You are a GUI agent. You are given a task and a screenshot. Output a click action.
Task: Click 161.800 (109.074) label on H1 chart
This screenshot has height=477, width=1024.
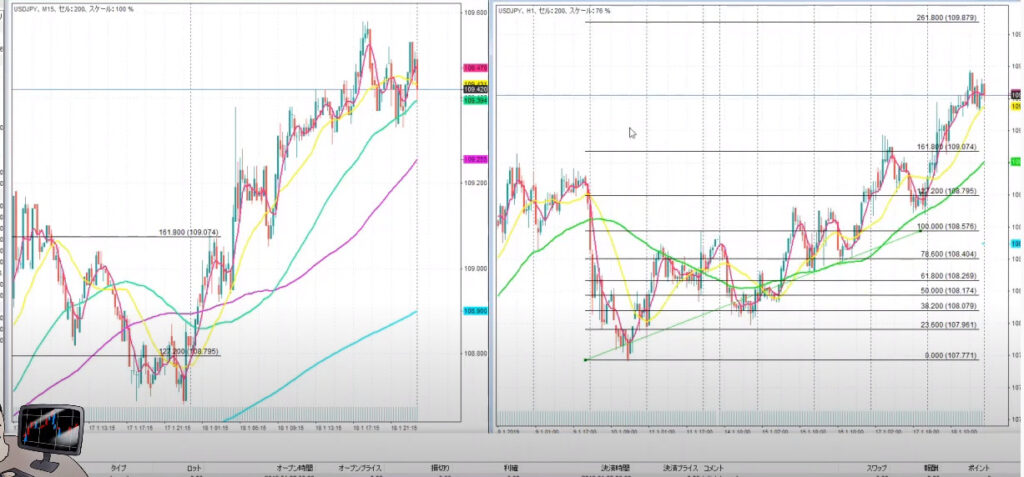pyautogui.click(x=947, y=147)
